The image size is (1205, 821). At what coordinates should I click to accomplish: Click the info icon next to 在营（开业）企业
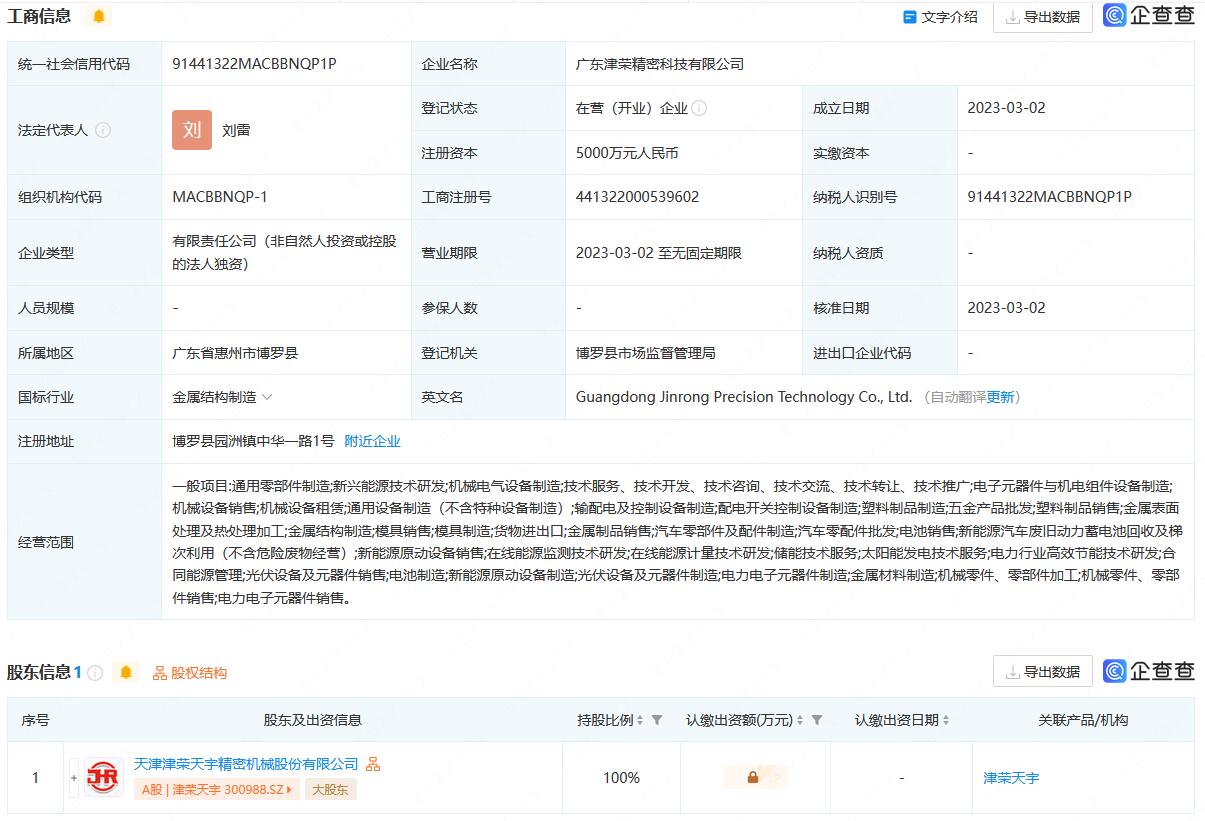coord(699,108)
